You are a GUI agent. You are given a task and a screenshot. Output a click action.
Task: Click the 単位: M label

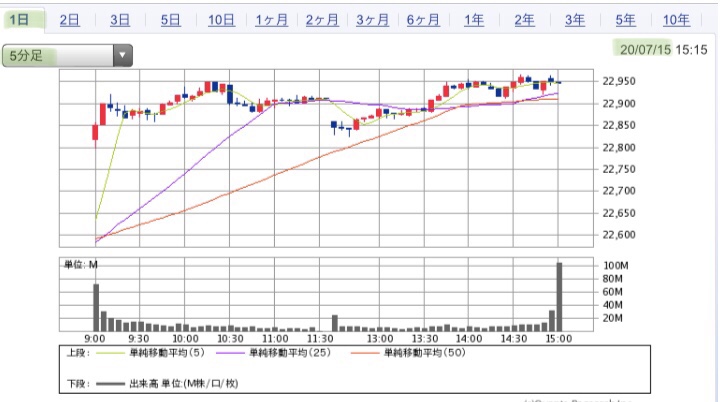click(81, 265)
